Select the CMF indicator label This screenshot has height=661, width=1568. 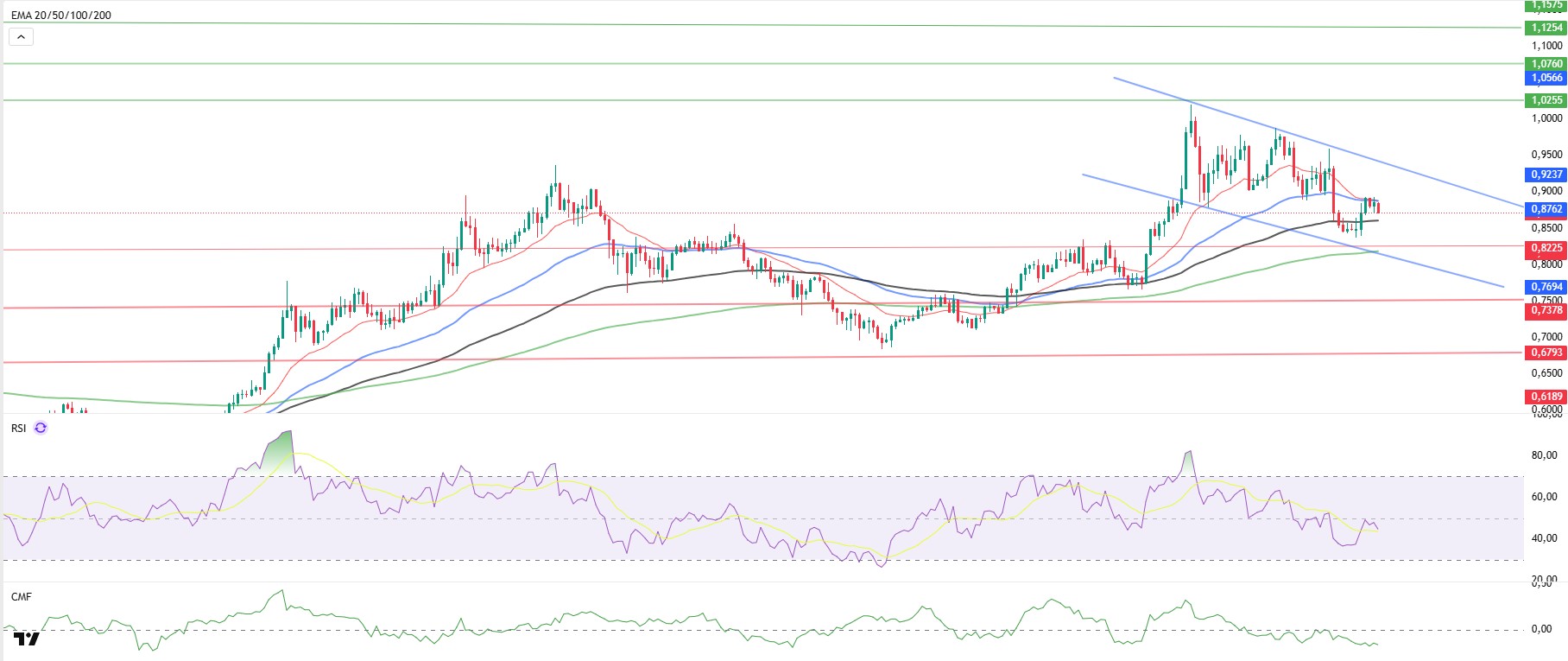21,597
